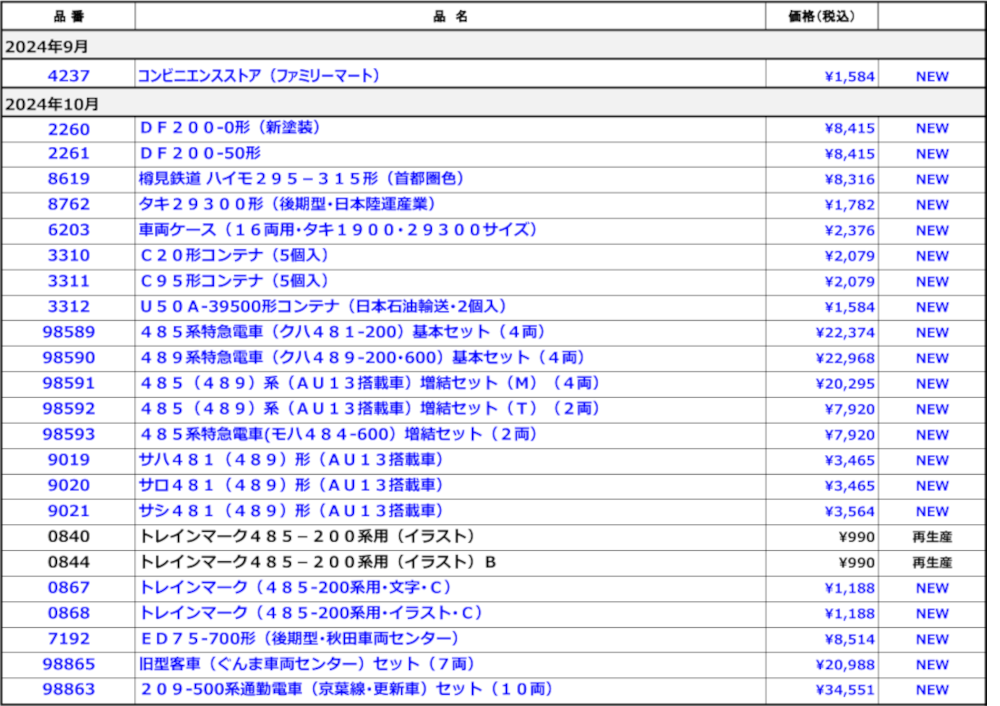Open ２０９-500系通勤電車（京葉線・更新車）セット link
Screen dimensions: 1000x706
point(346,689)
